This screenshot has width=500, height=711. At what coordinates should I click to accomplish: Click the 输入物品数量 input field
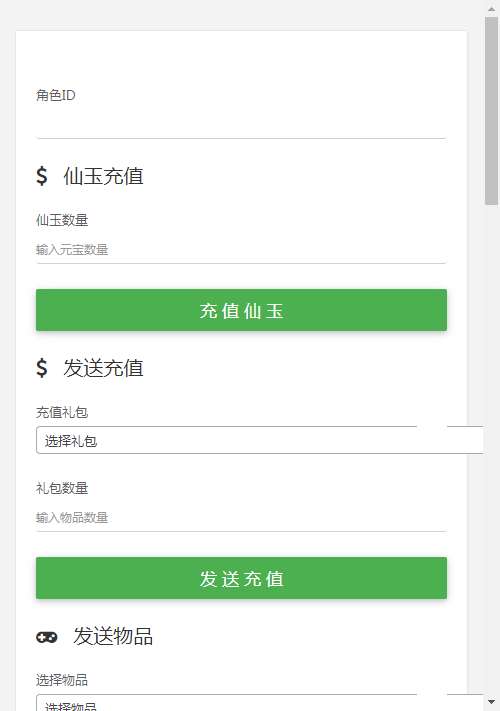point(241,518)
